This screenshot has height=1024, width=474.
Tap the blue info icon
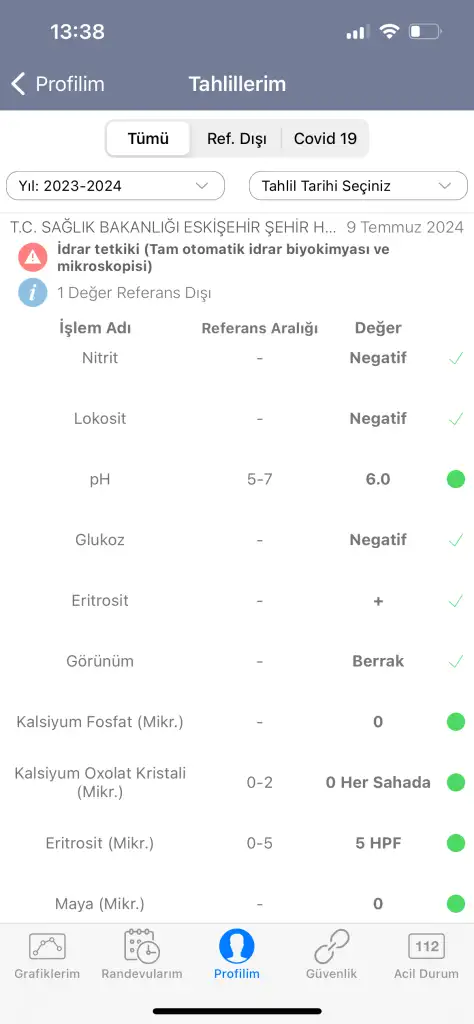(x=33, y=293)
